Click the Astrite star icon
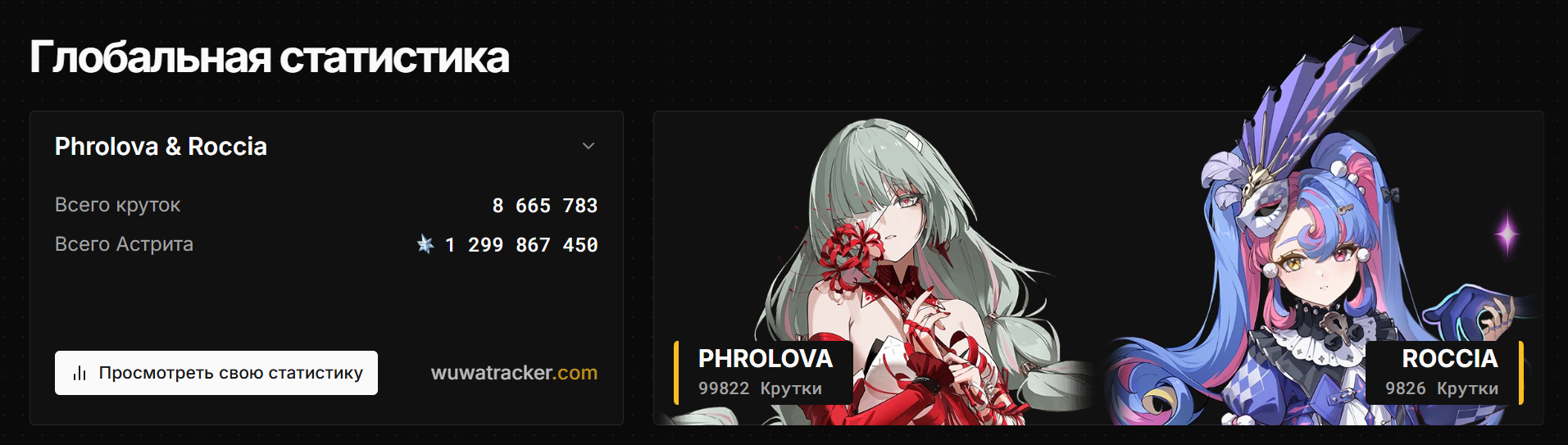Screen dimensions: 1568x445 click(x=425, y=244)
